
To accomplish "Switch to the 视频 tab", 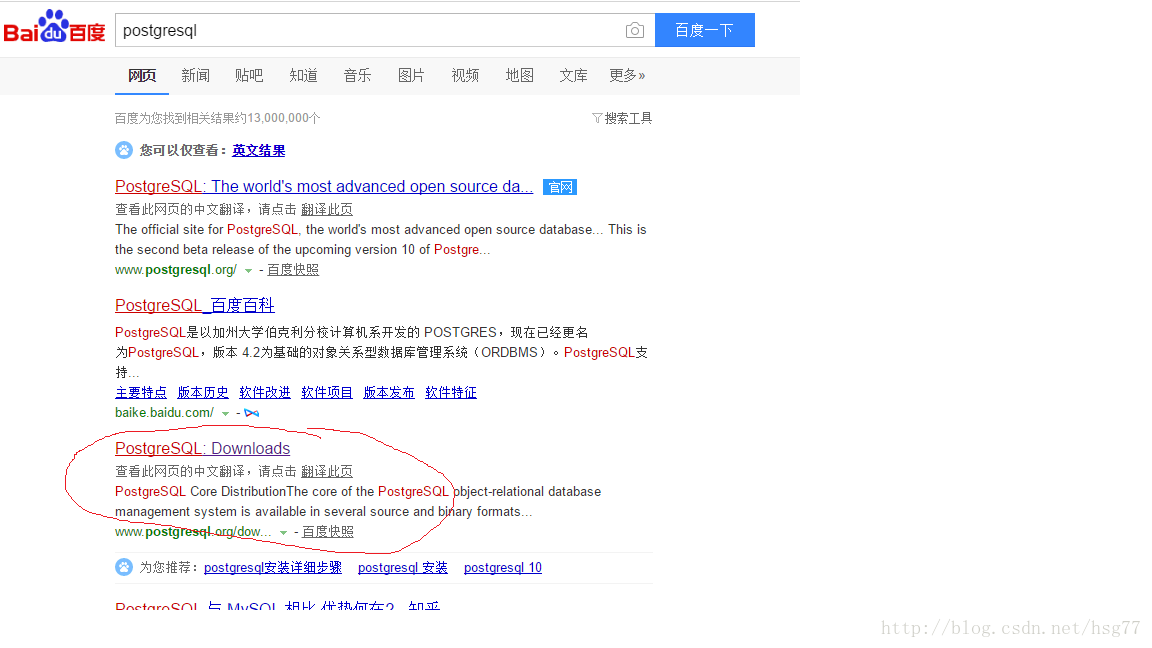I will (465, 76).
